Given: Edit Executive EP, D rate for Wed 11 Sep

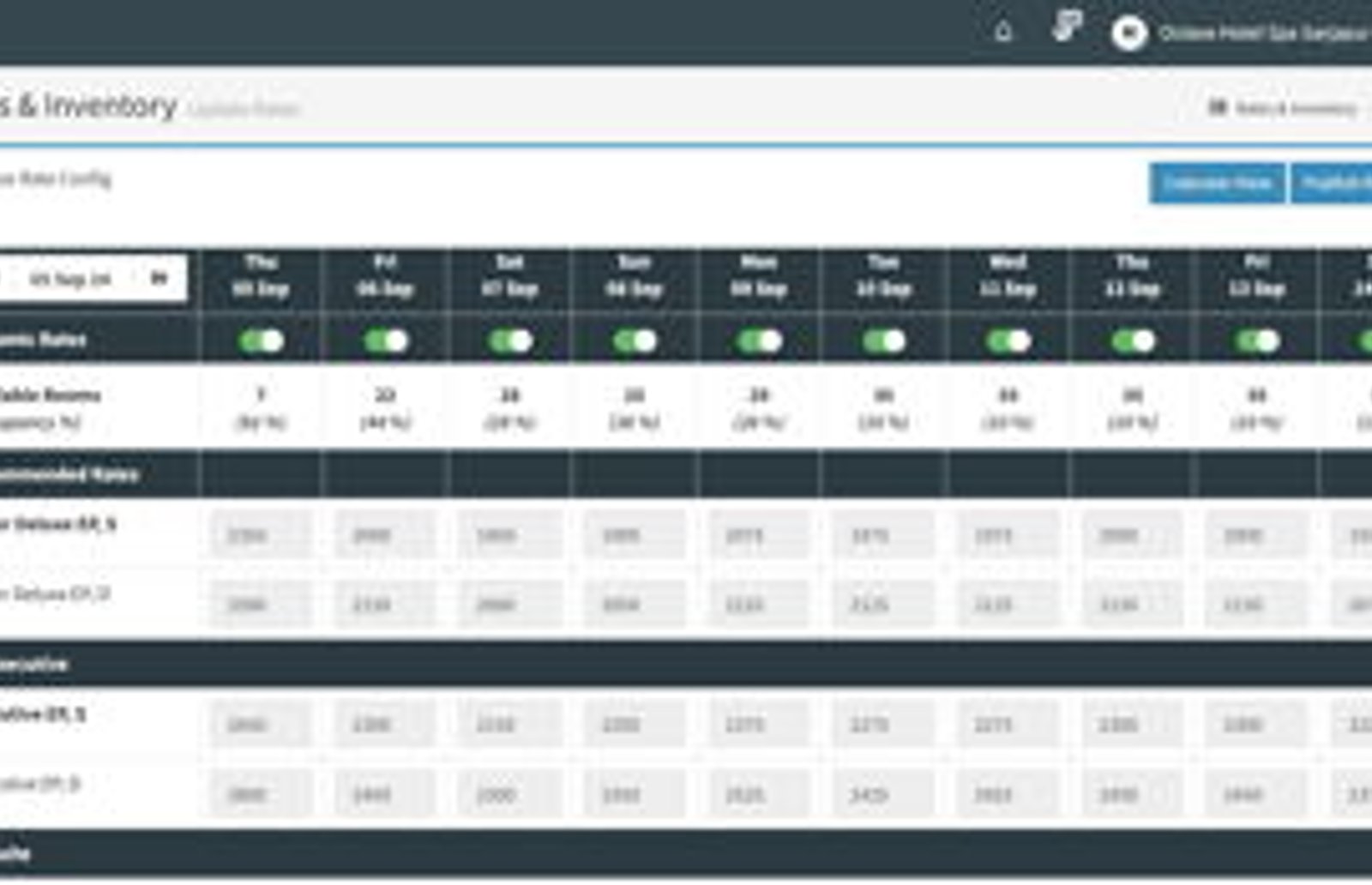Looking at the screenshot, I should coord(1008,794).
